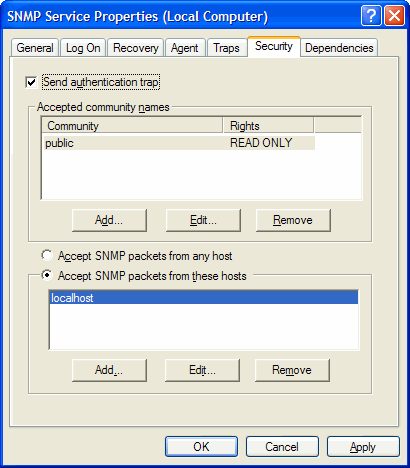Close the SNMP Service Properties dialog

394,16
